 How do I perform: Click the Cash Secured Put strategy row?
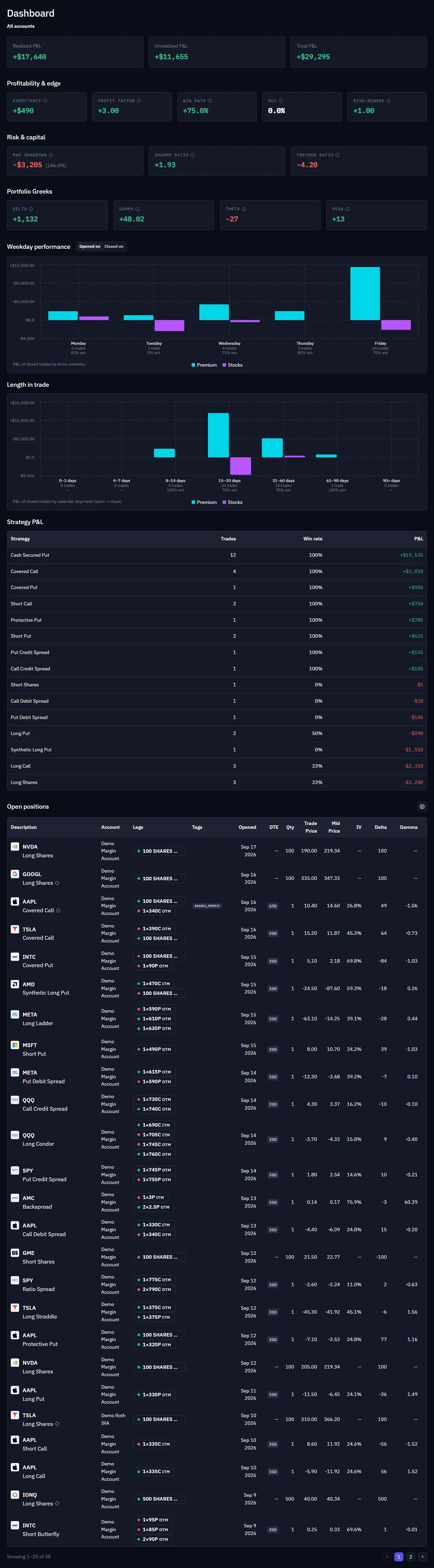coord(217,555)
